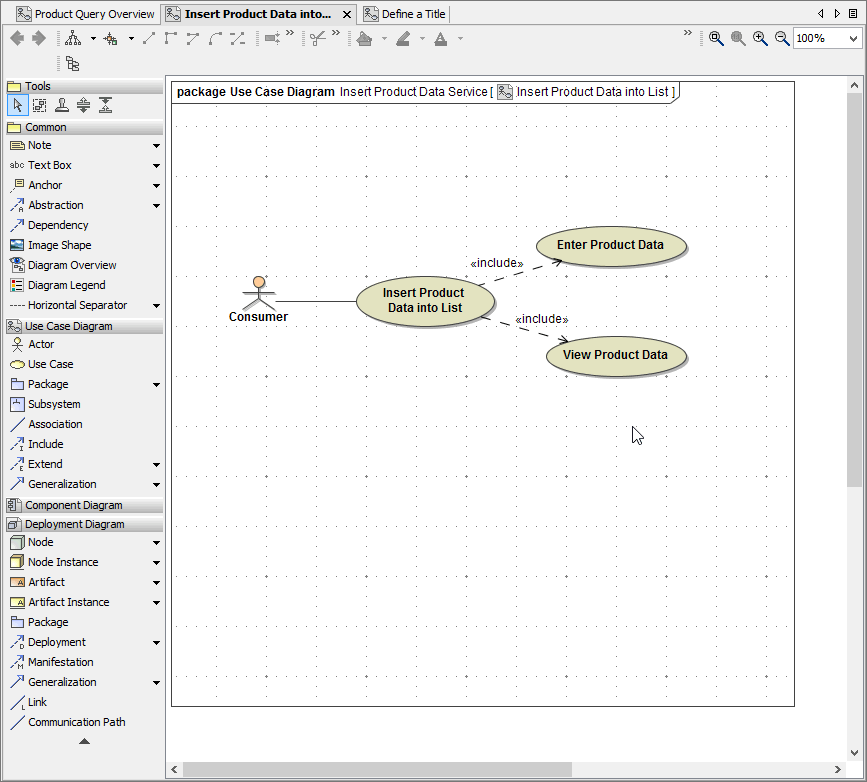Expand the Note options arrow
This screenshot has height=782, width=867.
156,146
